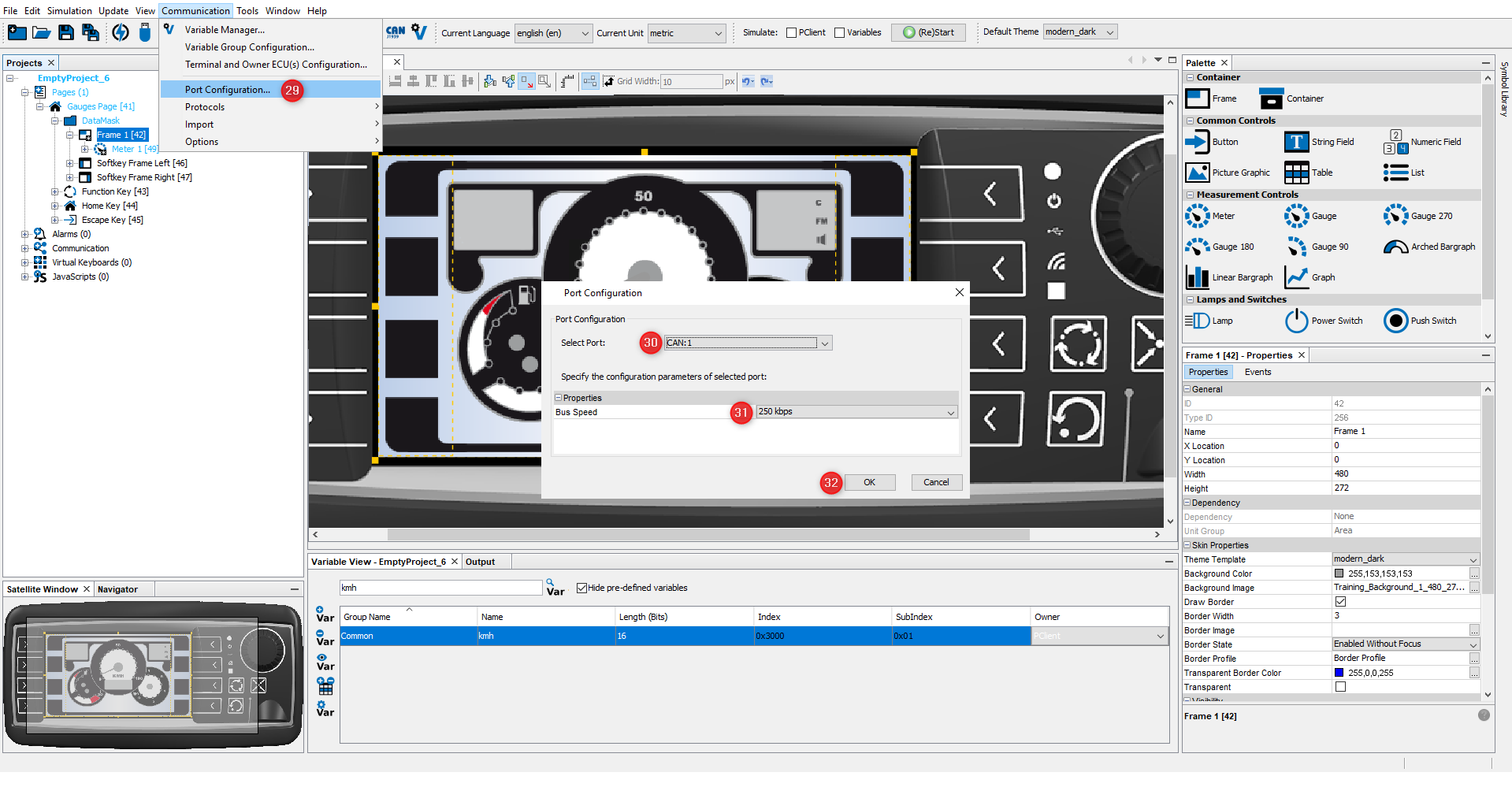Switch to the Events tab

1258,372
